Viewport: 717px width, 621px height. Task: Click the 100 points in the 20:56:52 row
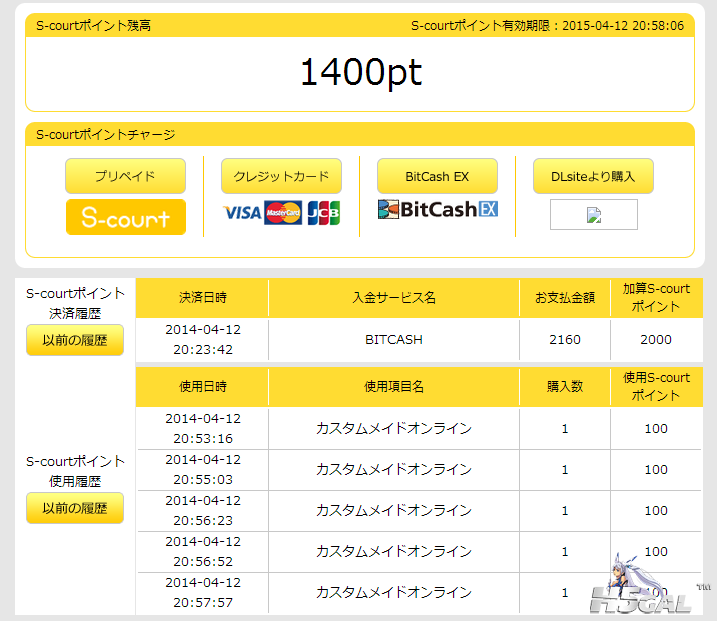click(656, 551)
